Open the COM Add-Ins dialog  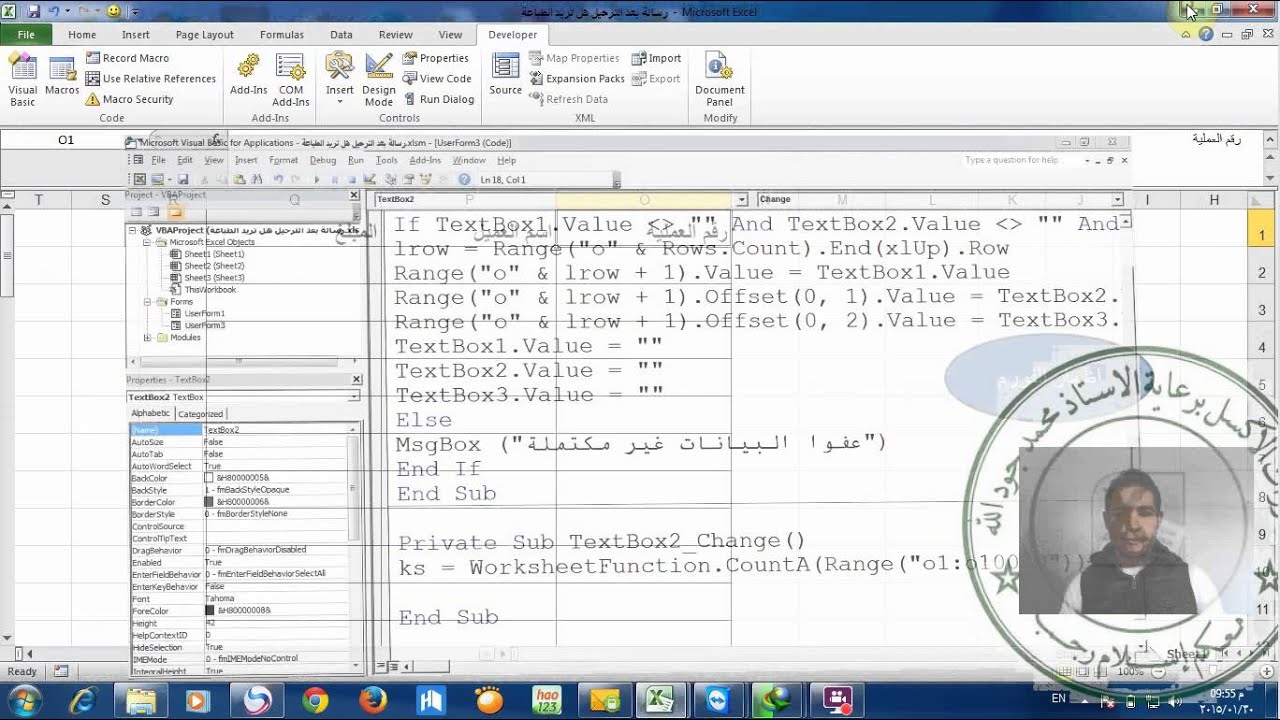click(x=291, y=80)
